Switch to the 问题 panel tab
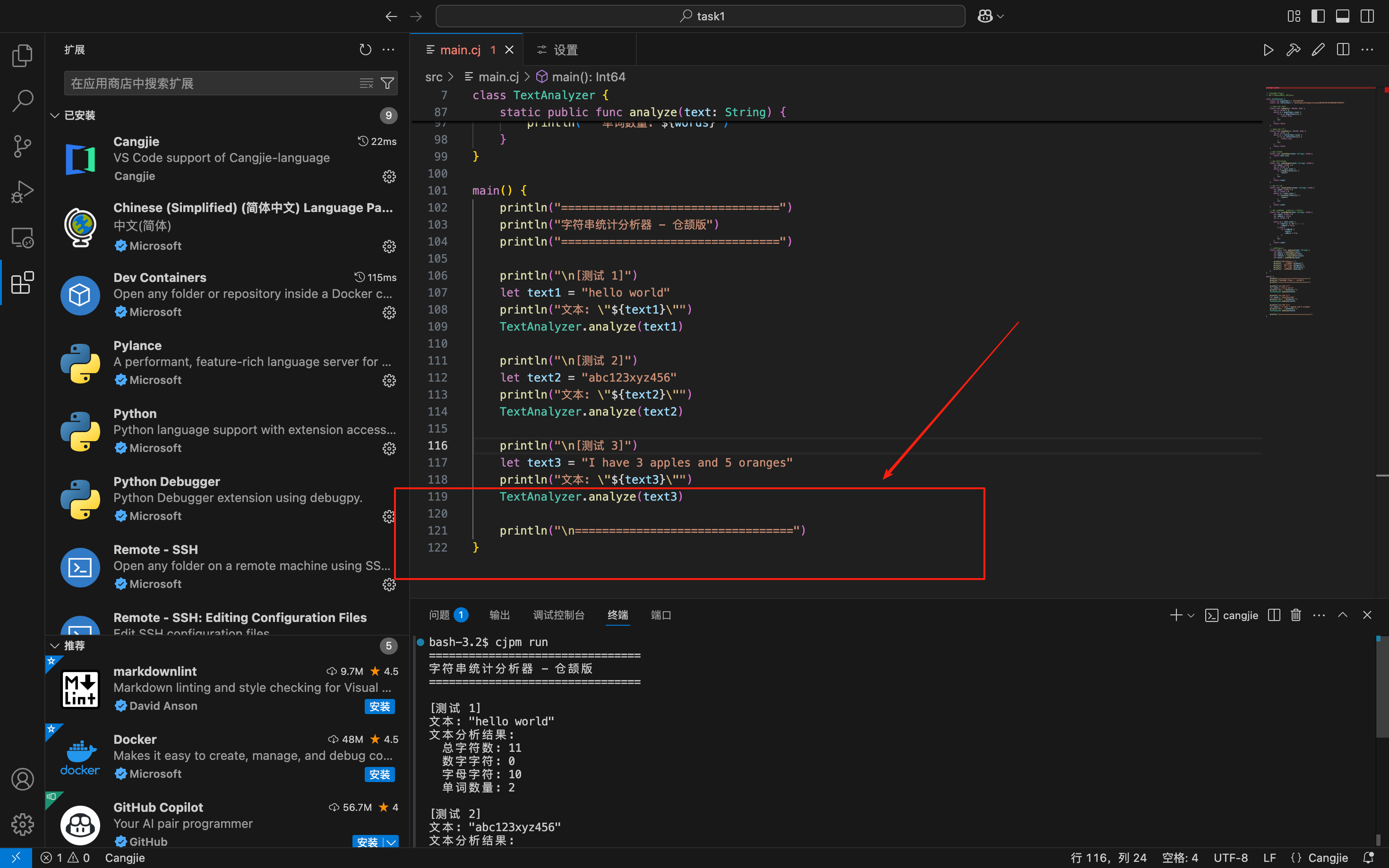Viewport: 1389px width, 868px height. click(x=439, y=615)
